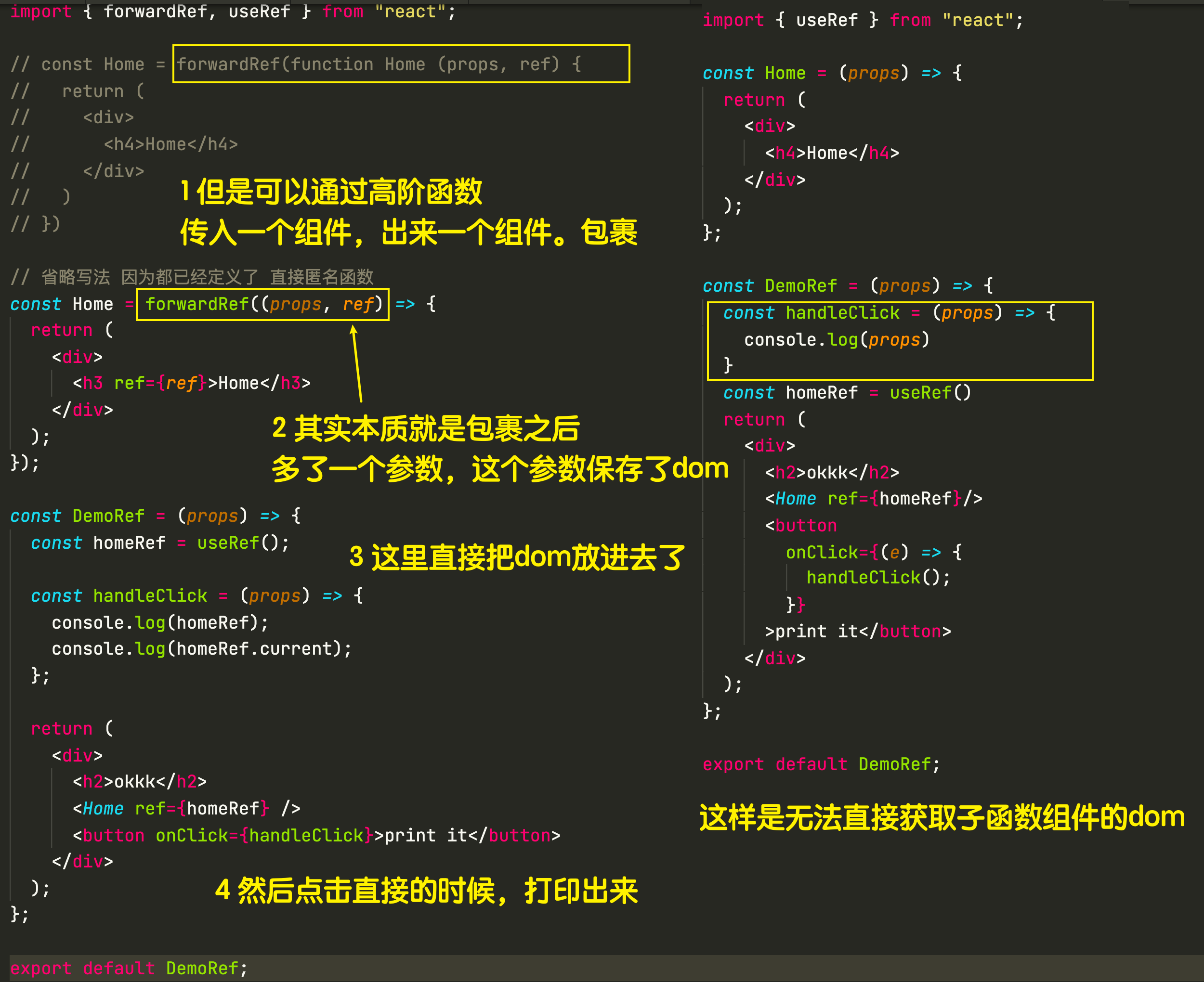Click right panel export default DemoRef

[x=821, y=764]
